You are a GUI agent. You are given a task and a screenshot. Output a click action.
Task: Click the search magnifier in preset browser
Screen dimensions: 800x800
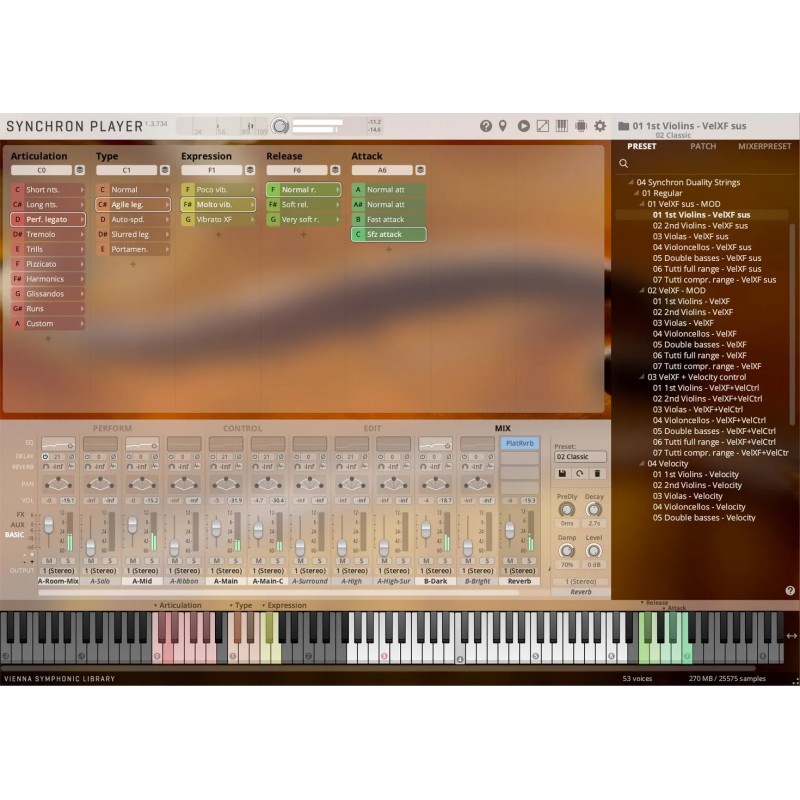(624, 163)
